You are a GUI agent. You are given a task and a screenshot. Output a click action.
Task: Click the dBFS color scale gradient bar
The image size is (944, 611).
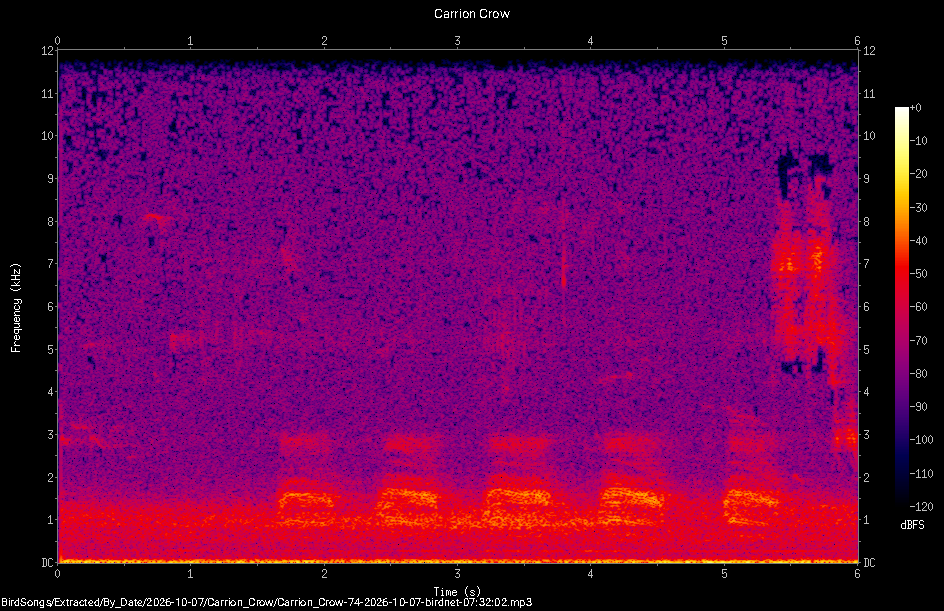pos(901,306)
